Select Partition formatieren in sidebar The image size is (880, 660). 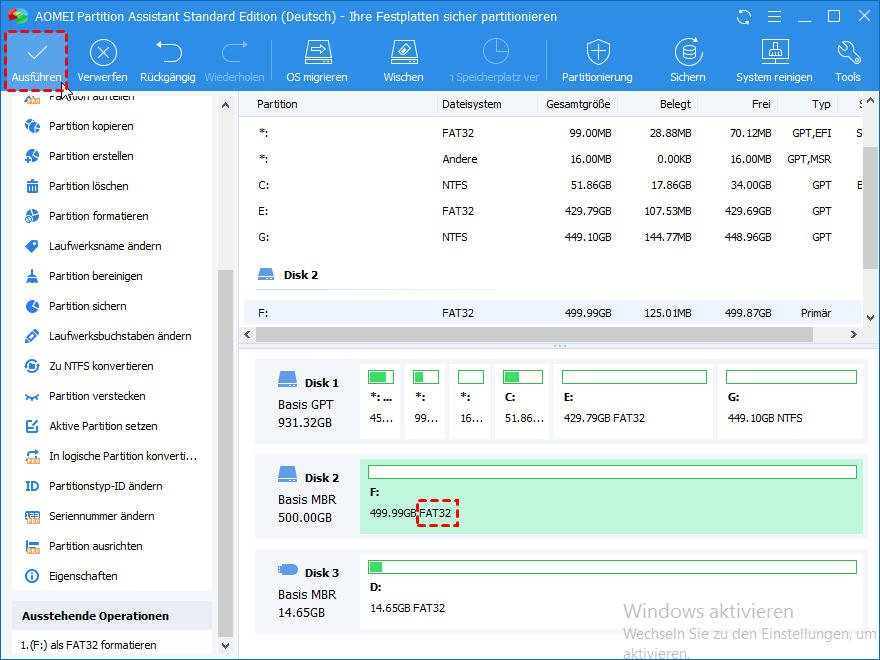(98, 216)
